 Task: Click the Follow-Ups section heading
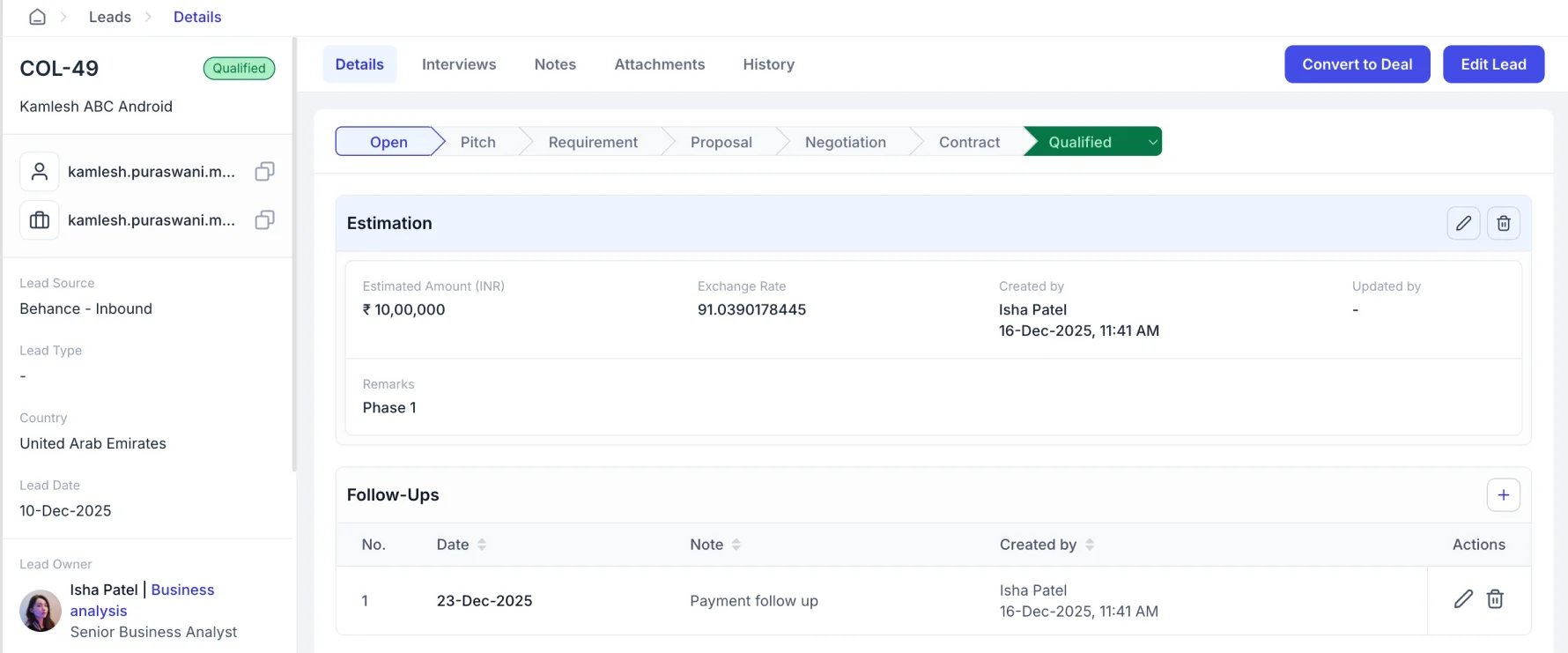pos(393,495)
